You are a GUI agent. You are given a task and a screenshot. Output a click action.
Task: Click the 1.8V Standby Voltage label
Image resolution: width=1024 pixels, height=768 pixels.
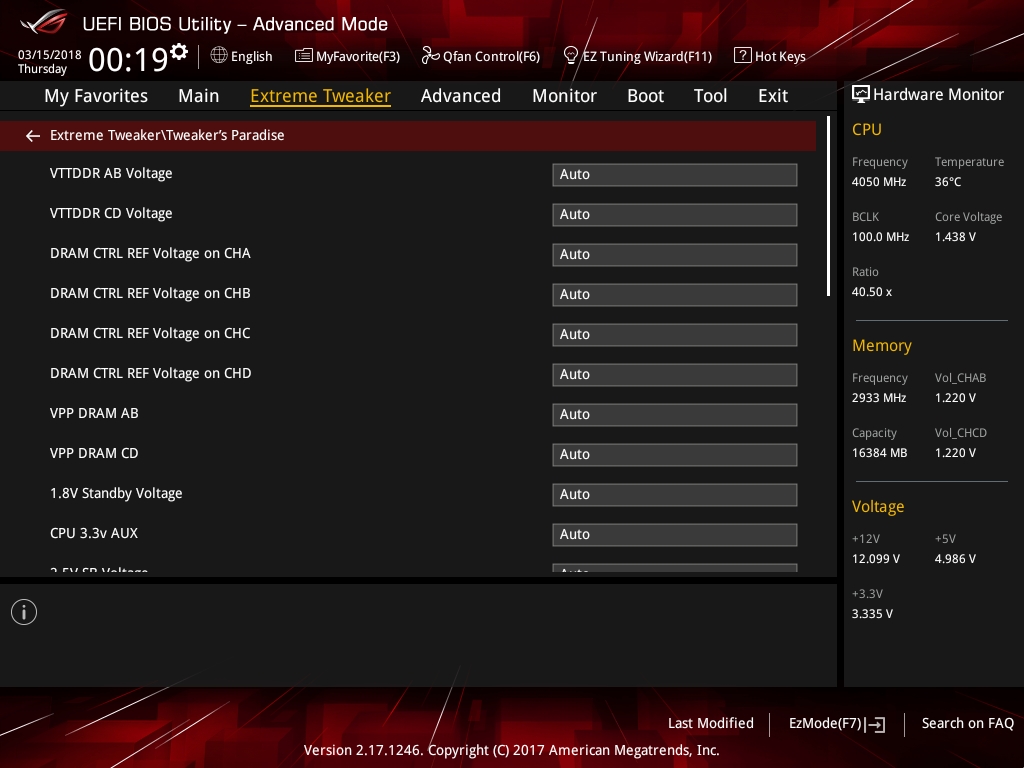(116, 494)
